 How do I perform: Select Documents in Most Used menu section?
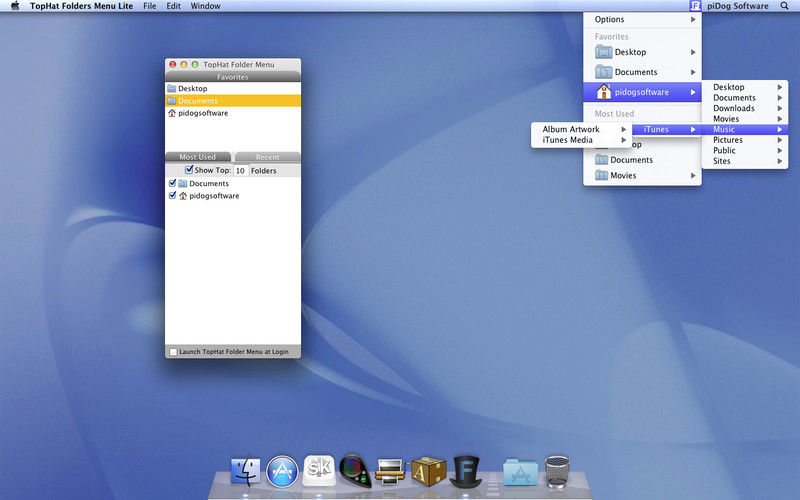tap(642, 160)
